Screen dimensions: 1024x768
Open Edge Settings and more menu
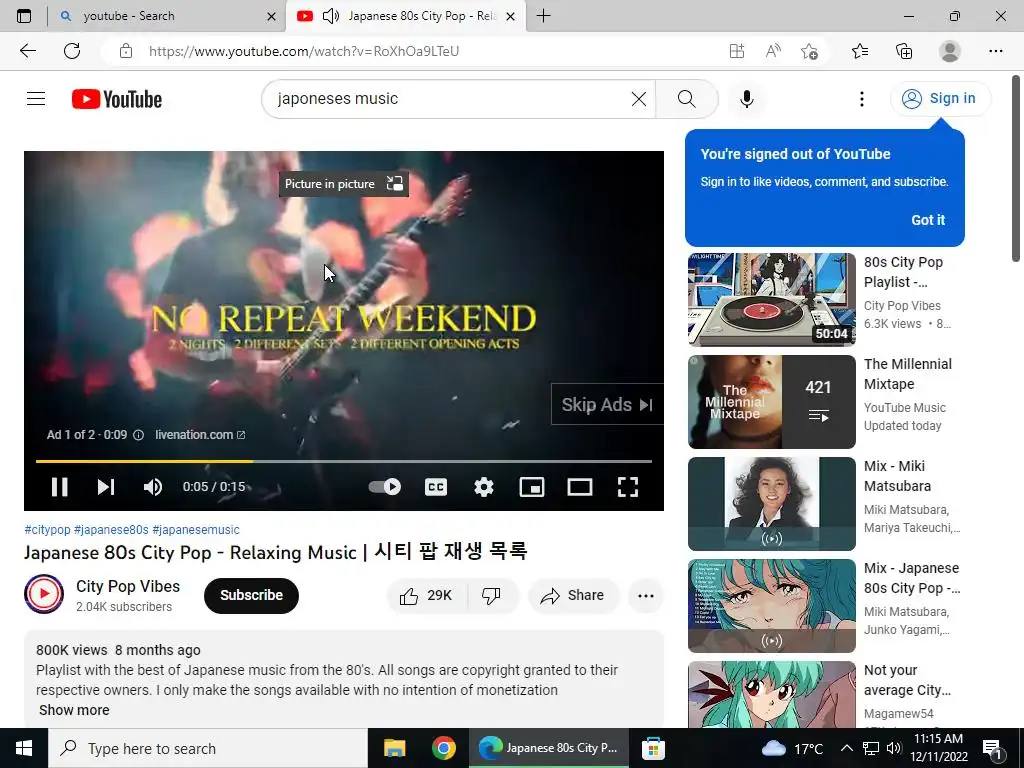(x=995, y=51)
